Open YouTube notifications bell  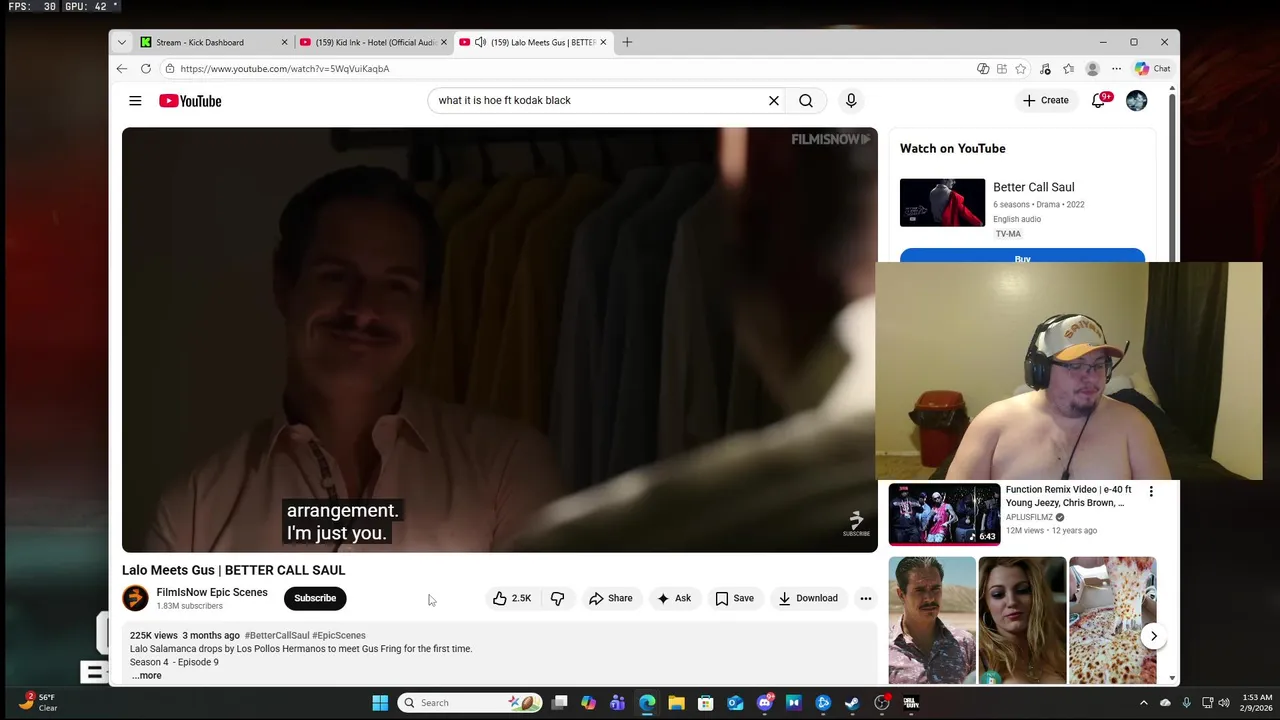coord(1099,100)
